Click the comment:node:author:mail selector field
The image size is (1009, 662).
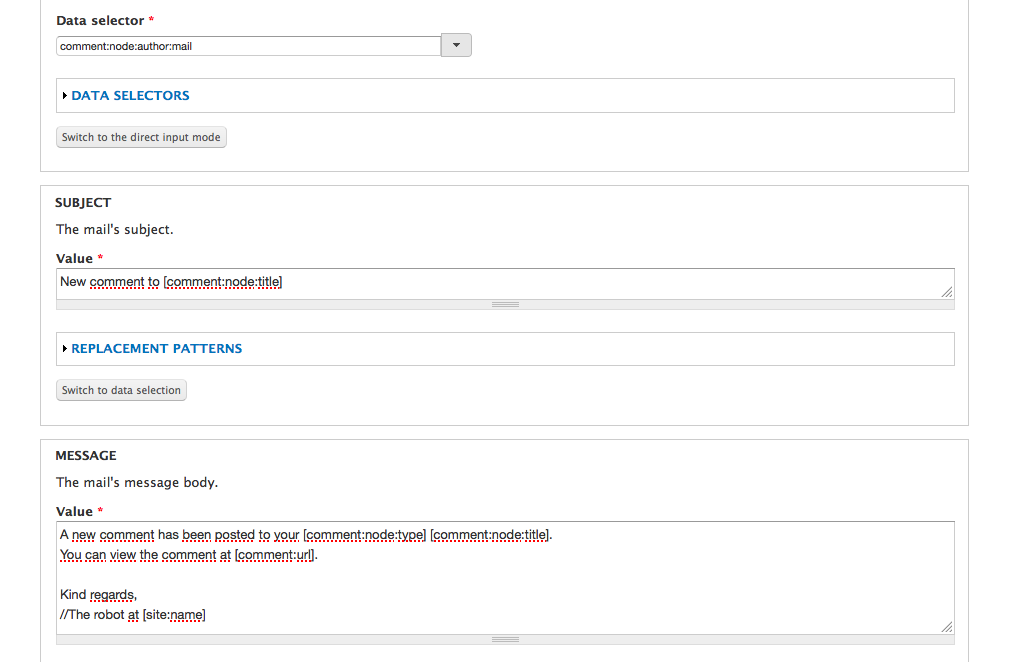pyautogui.click(x=248, y=46)
